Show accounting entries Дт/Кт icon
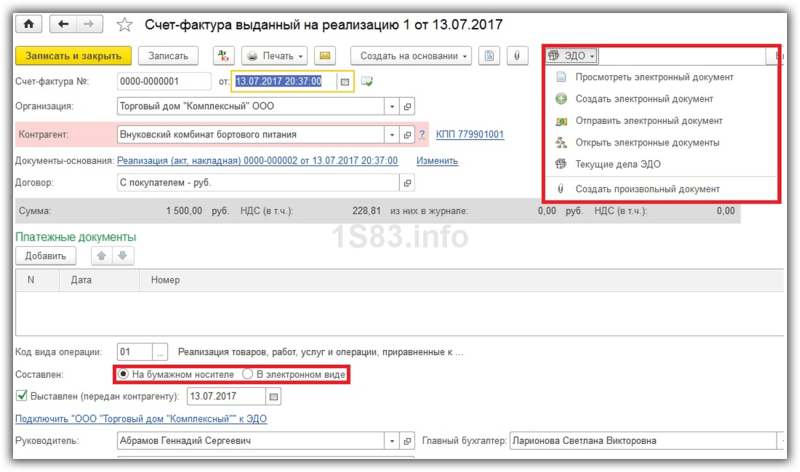Image resolution: width=800 pixels, height=472 pixels. tap(223, 56)
